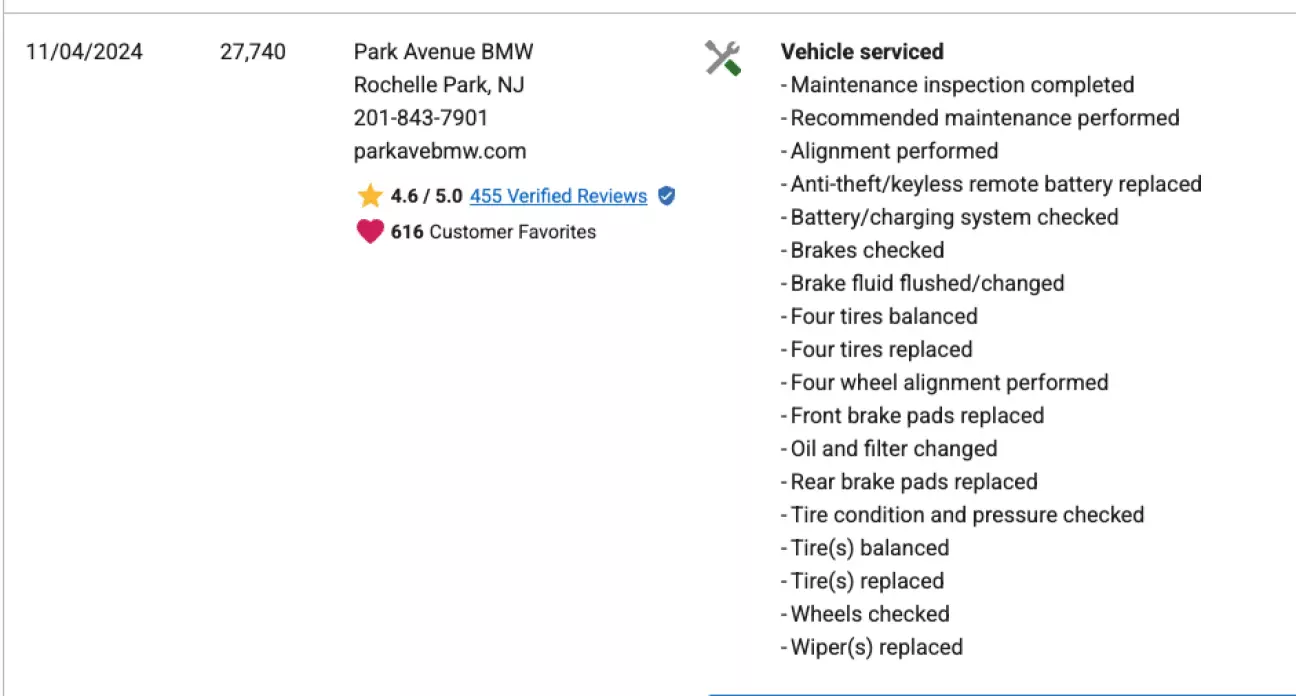Click the Wiper(s) replaced line
The image size is (1296, 696).
click(x=872, y=647)
